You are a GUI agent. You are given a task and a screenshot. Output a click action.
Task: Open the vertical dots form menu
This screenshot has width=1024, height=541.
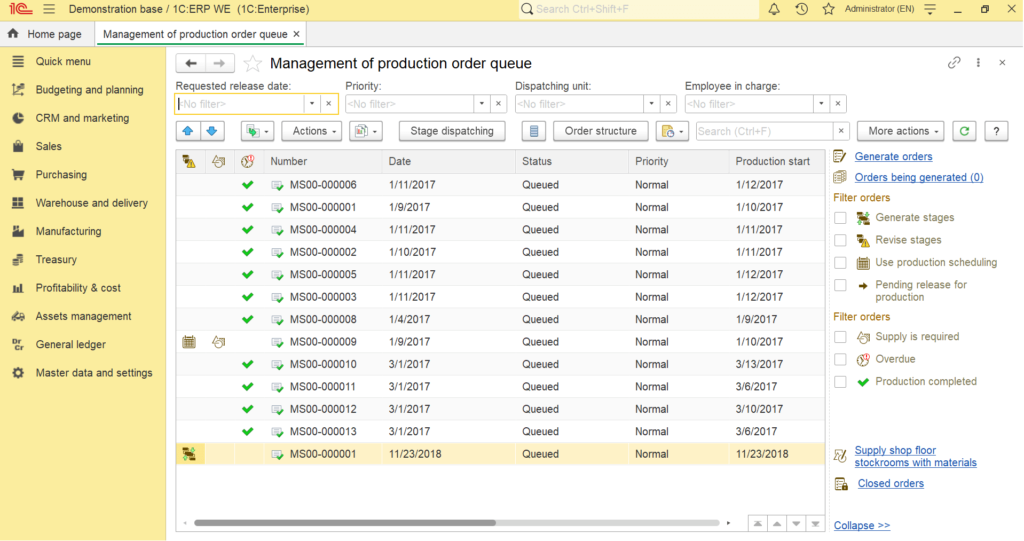tap(978, 63)
